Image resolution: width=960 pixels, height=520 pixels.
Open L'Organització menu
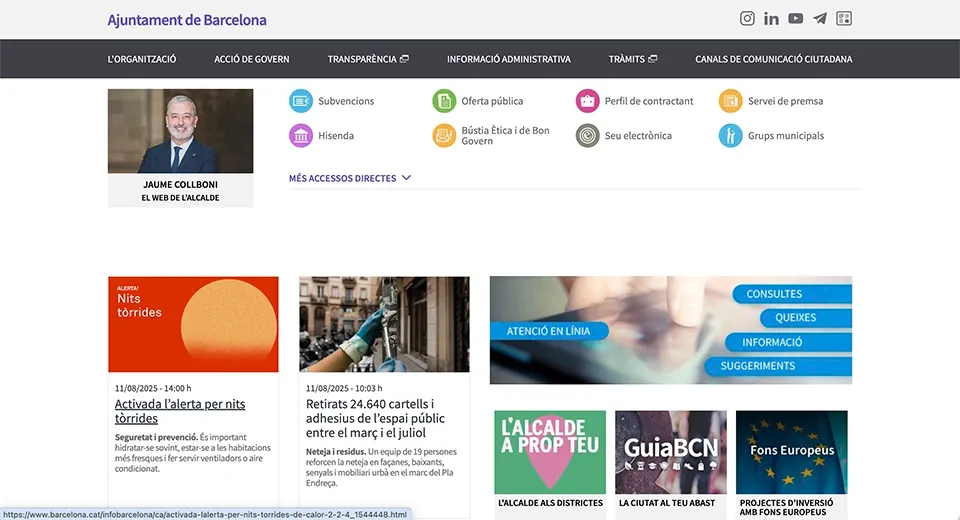point(142,59)
